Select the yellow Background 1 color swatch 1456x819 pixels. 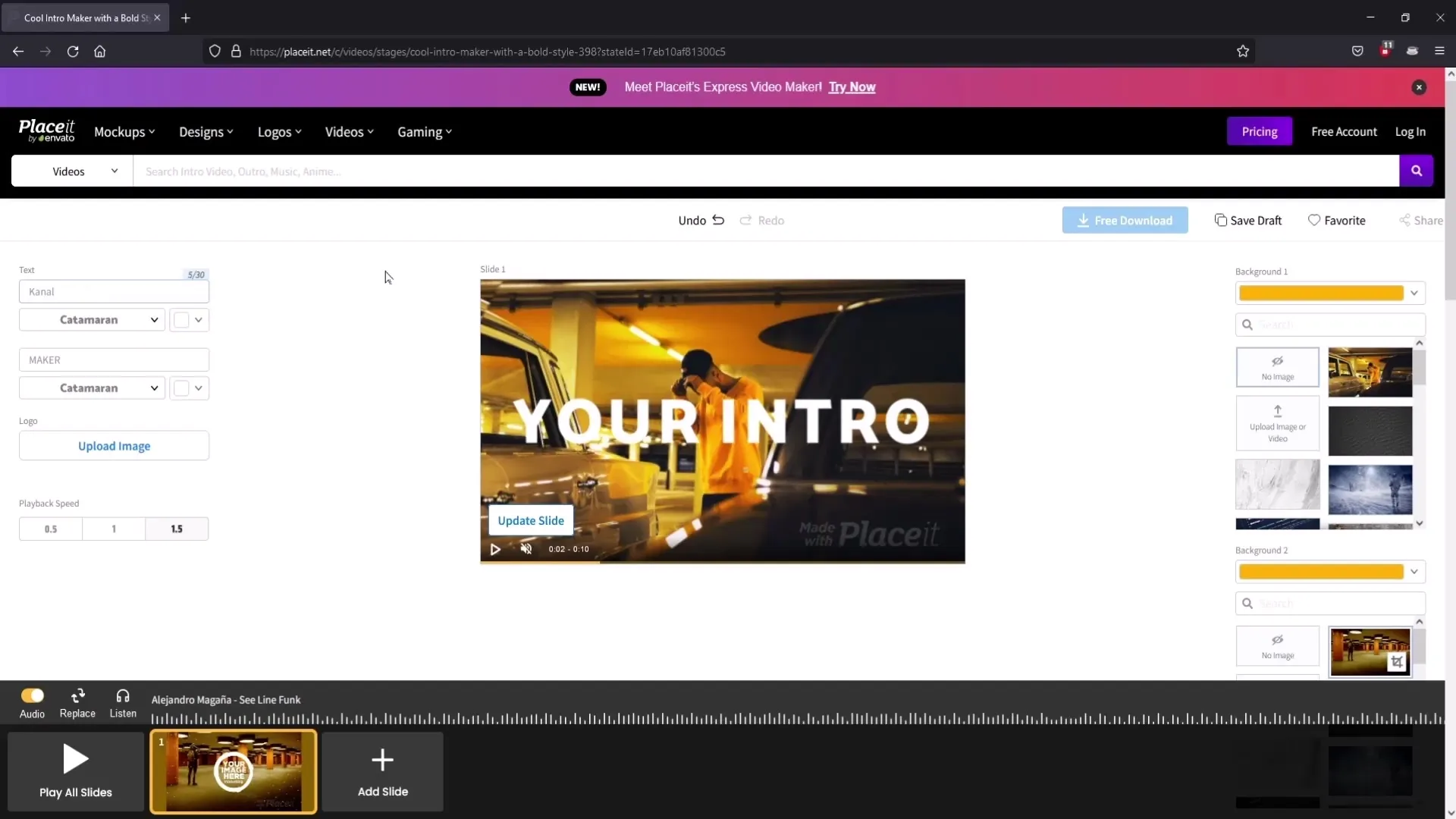point(1322,293)
